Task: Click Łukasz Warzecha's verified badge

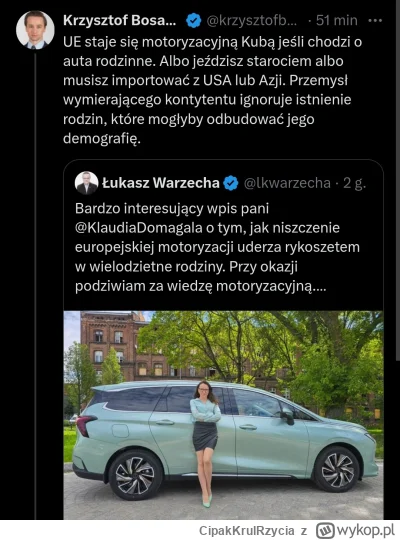Action: pyautogui.click(x=231, y=183)
